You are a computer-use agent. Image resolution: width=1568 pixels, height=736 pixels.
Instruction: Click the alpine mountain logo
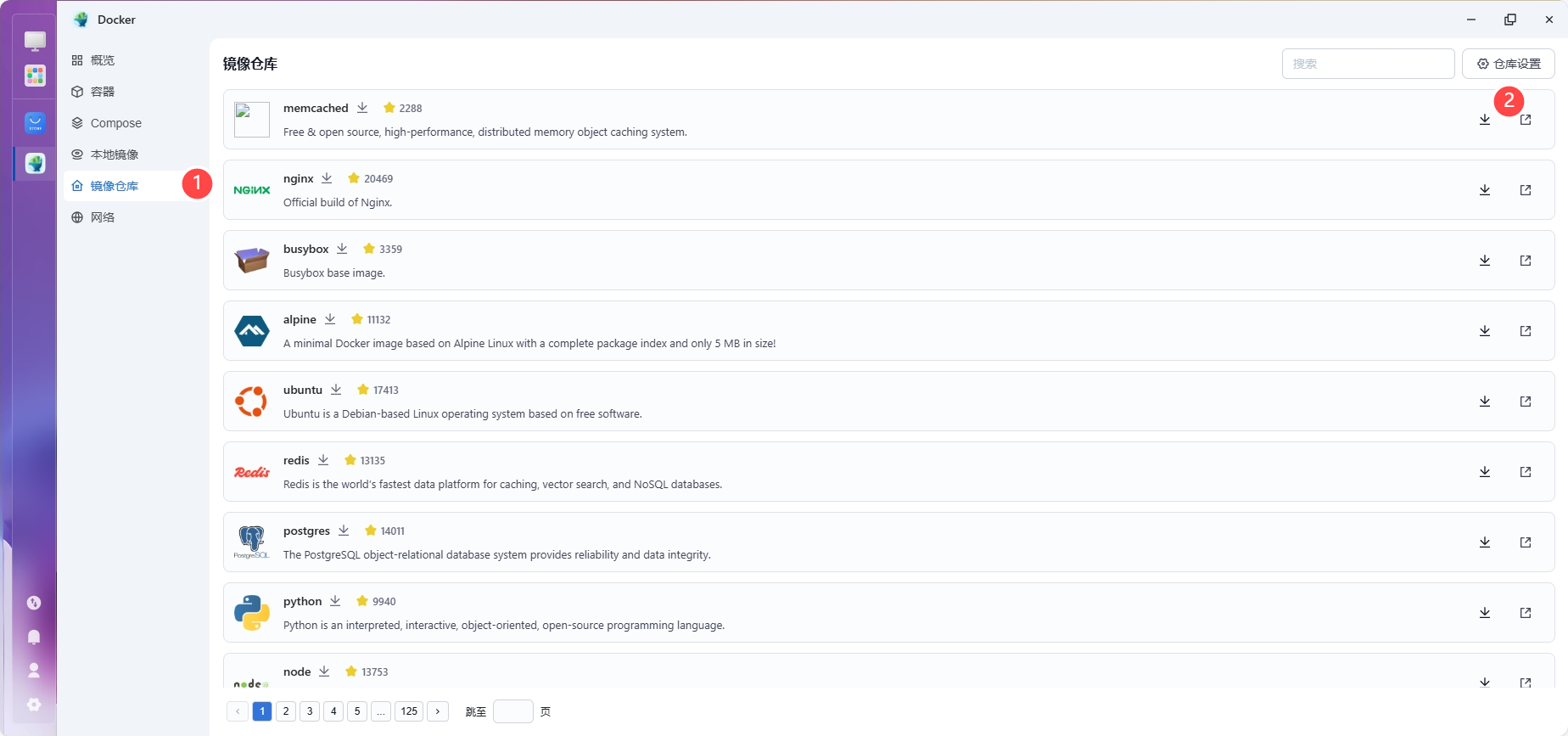coord(252,331)
